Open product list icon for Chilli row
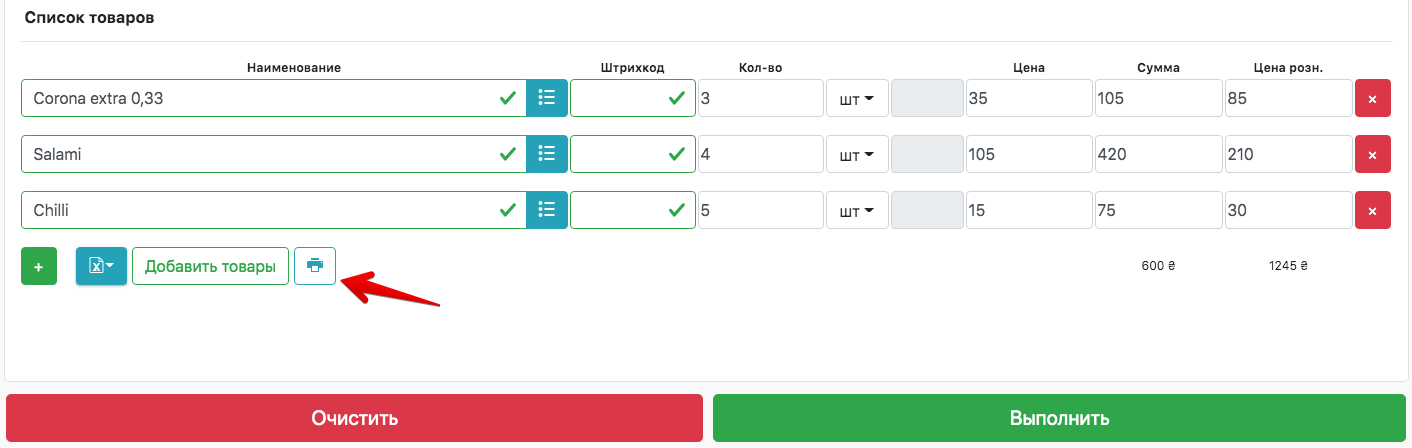 point(547,210)
